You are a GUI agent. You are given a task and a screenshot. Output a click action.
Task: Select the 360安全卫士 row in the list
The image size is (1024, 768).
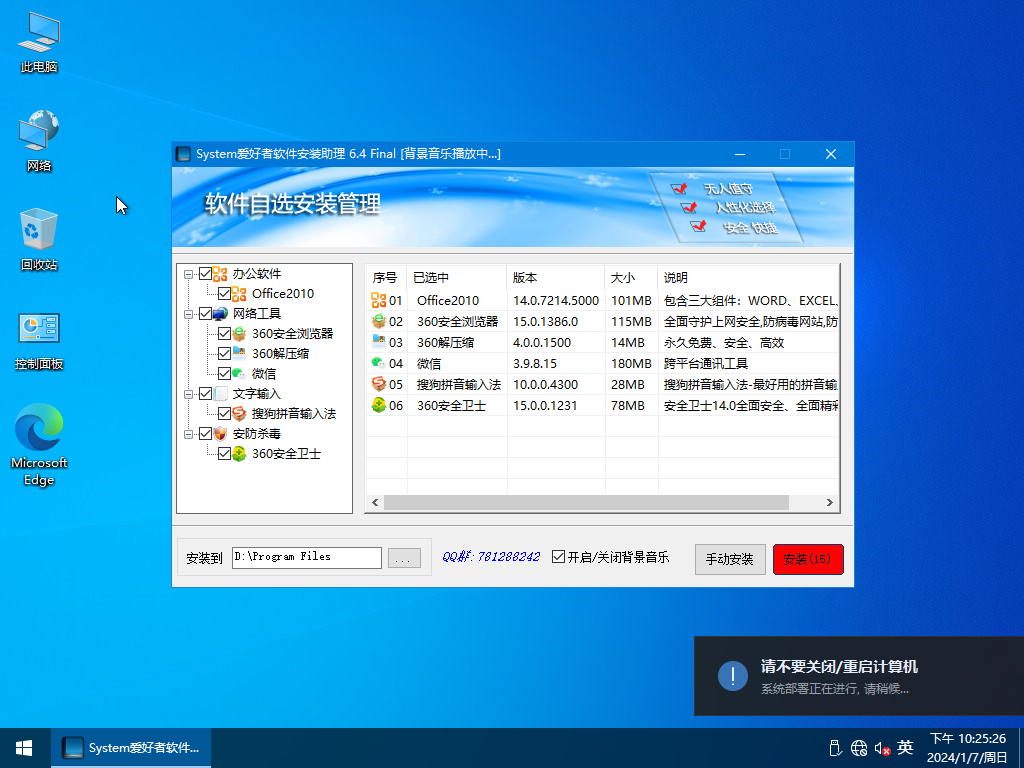(x=603, y=405)
